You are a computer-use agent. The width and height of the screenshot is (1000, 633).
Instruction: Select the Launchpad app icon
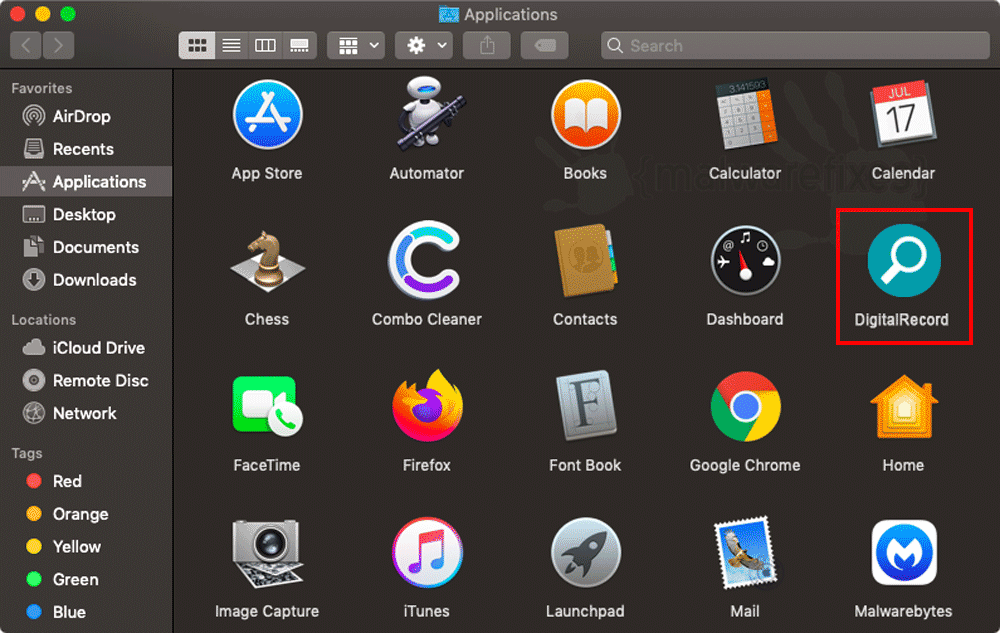point(585,552)
